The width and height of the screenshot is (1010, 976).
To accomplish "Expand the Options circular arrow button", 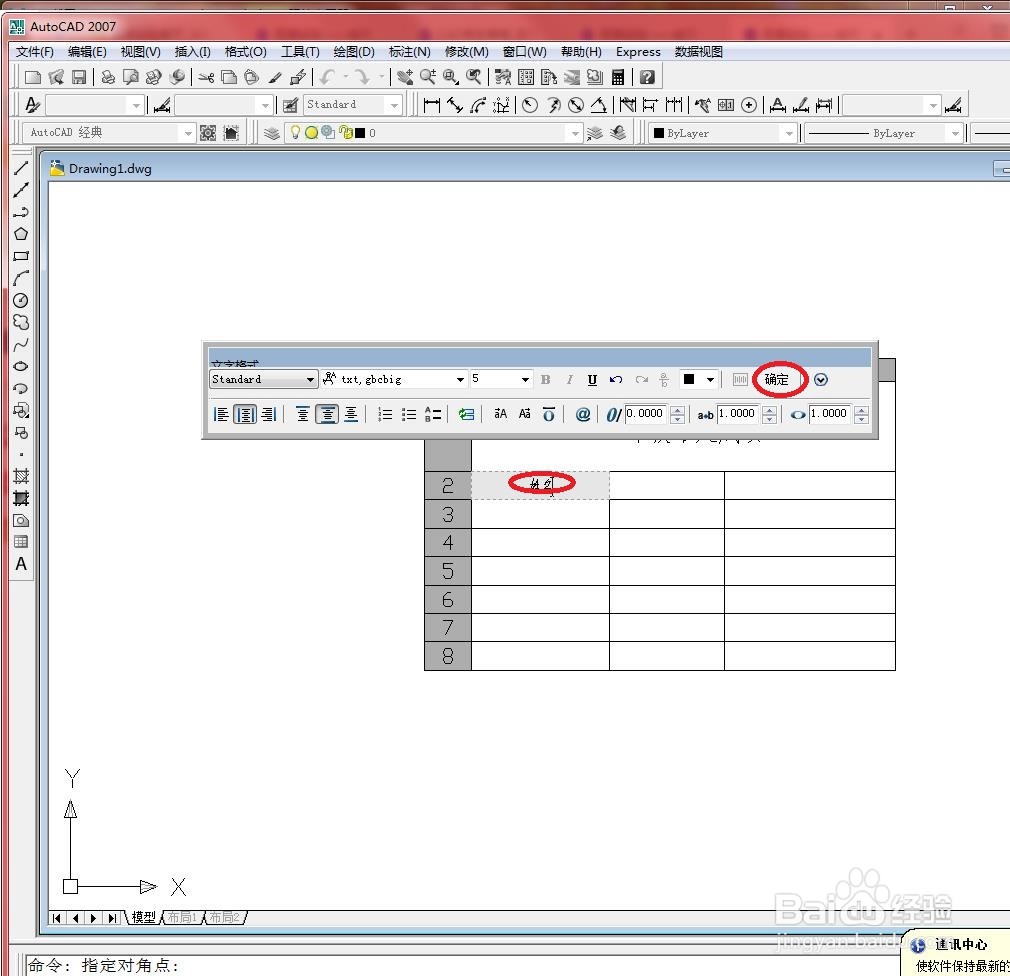I will click(821, 379).
